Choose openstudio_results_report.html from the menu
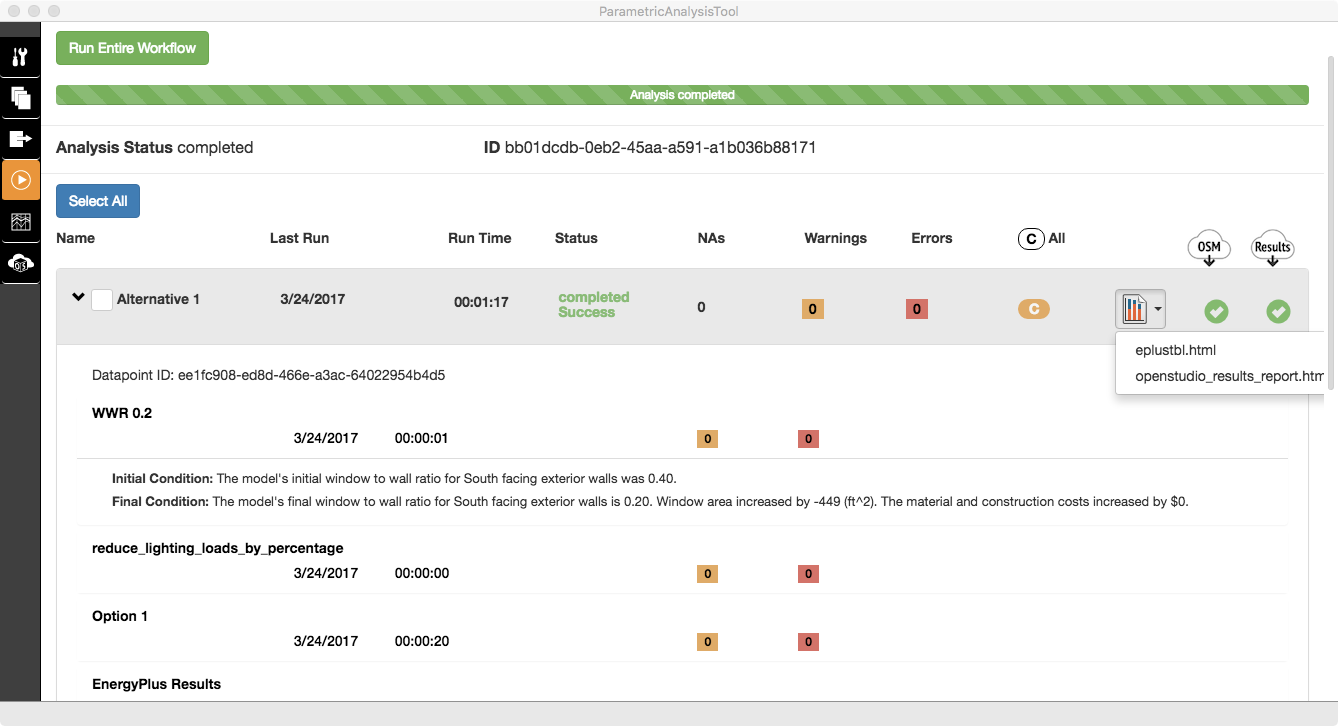The height and width of the screenshot is (726, 1338). tap(1228, 377)
